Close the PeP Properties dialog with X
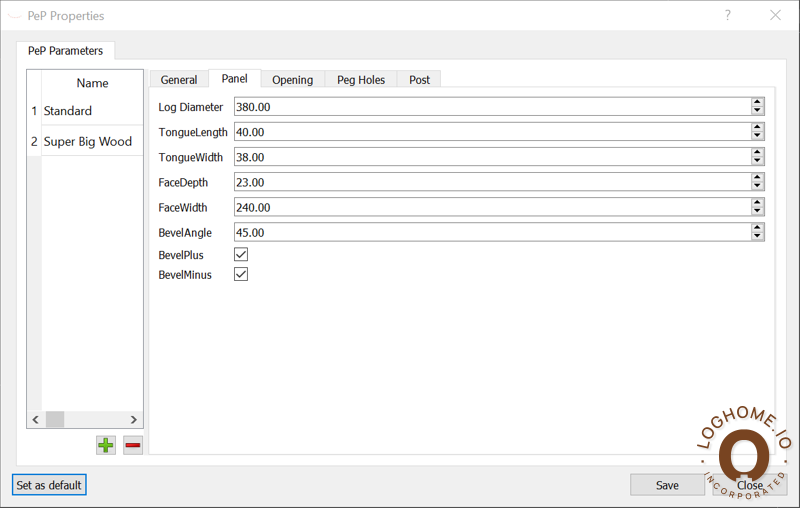Screen dimensions: 800x508 click(775, 15)
